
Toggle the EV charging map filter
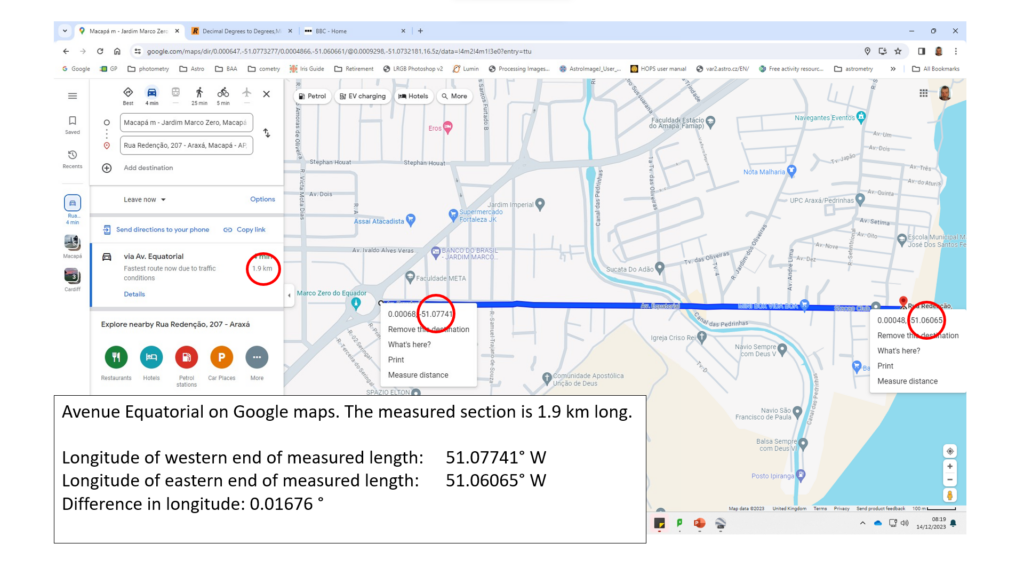pyautogui.click(x=361, y=96)
